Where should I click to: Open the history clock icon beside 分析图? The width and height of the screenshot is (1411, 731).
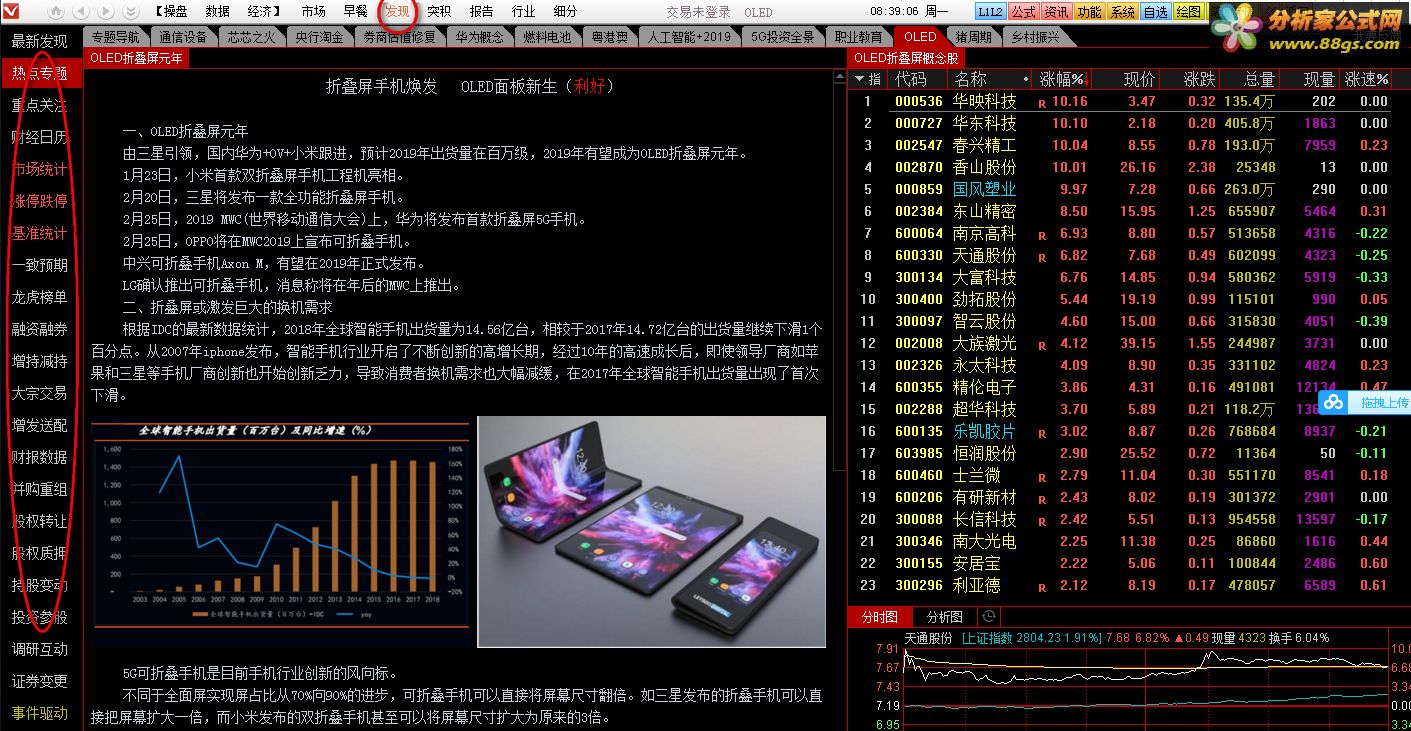click(988, 617)
